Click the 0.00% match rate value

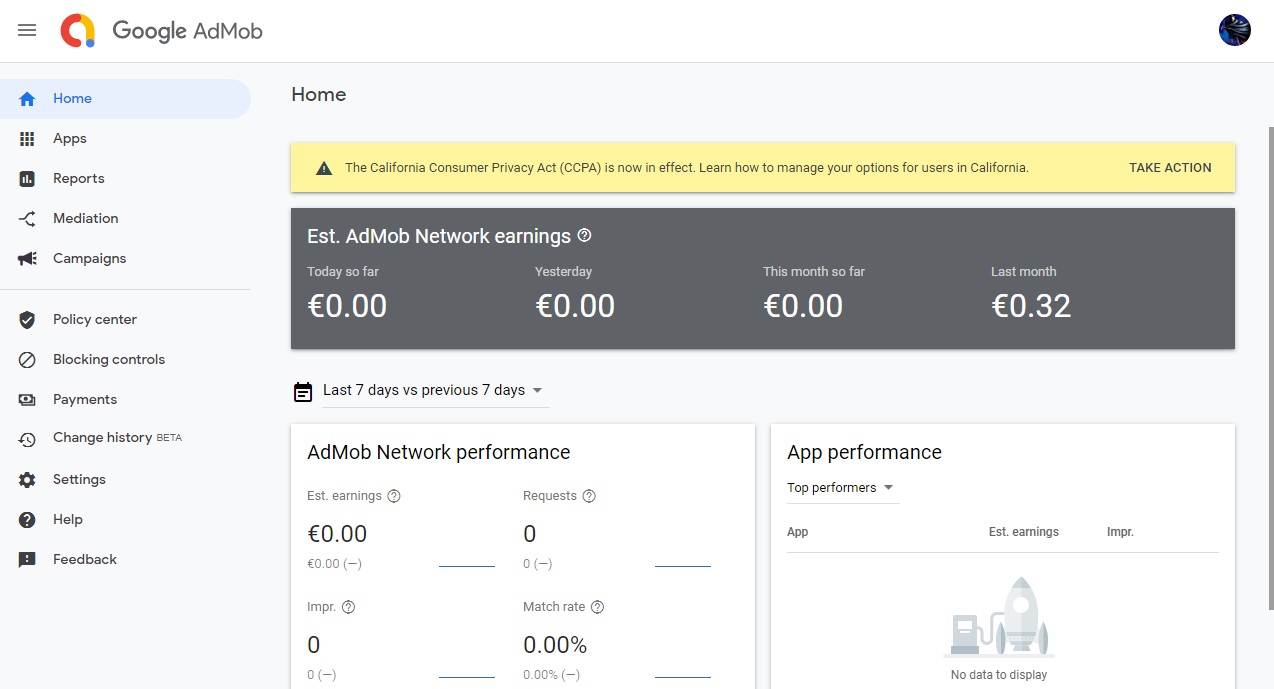coord(555,645)
